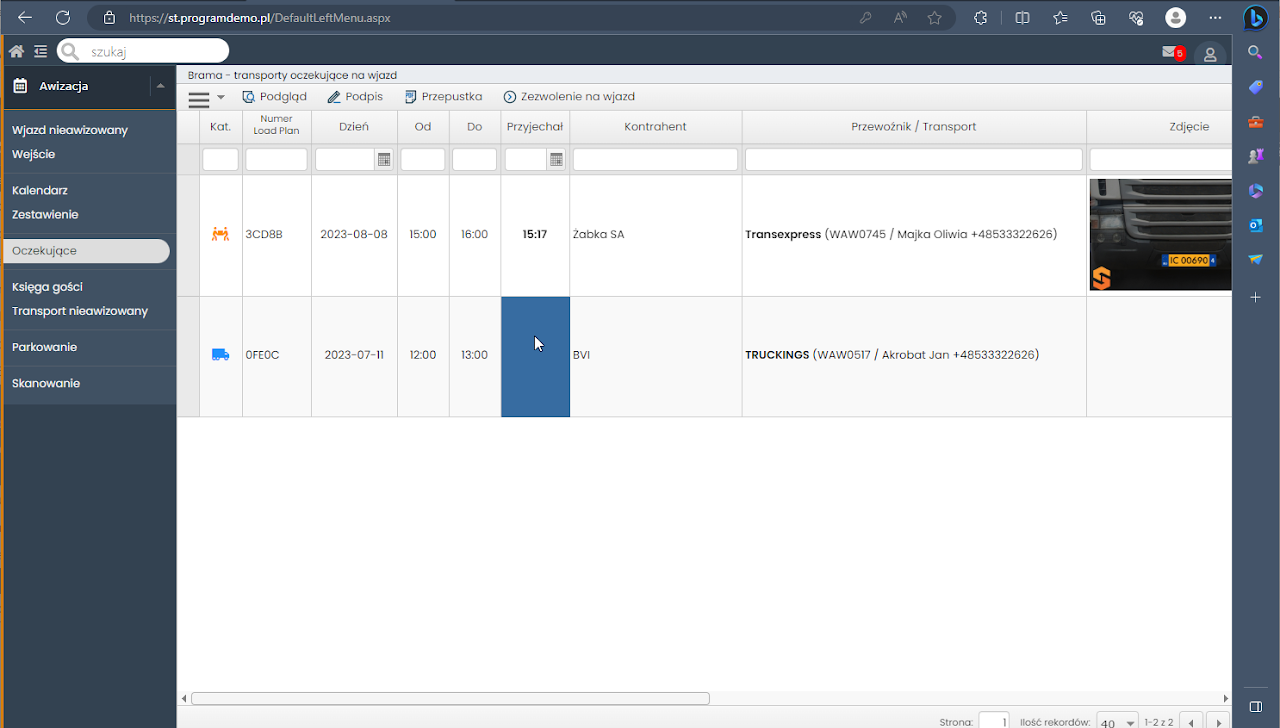Open the mail notifications icon
Image resolution: width=1280 pixels, height=728 pixels.
1170,52
